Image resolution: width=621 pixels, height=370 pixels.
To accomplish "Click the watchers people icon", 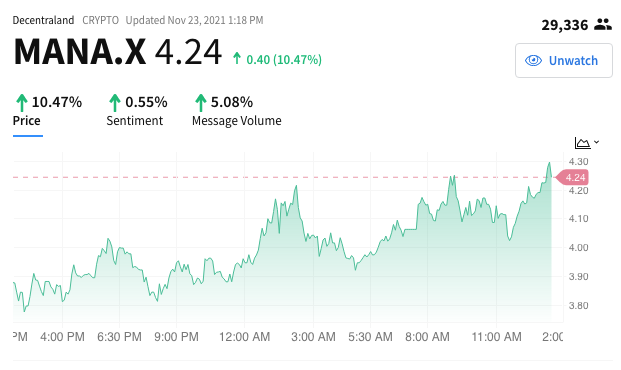I will click(603, 25).
